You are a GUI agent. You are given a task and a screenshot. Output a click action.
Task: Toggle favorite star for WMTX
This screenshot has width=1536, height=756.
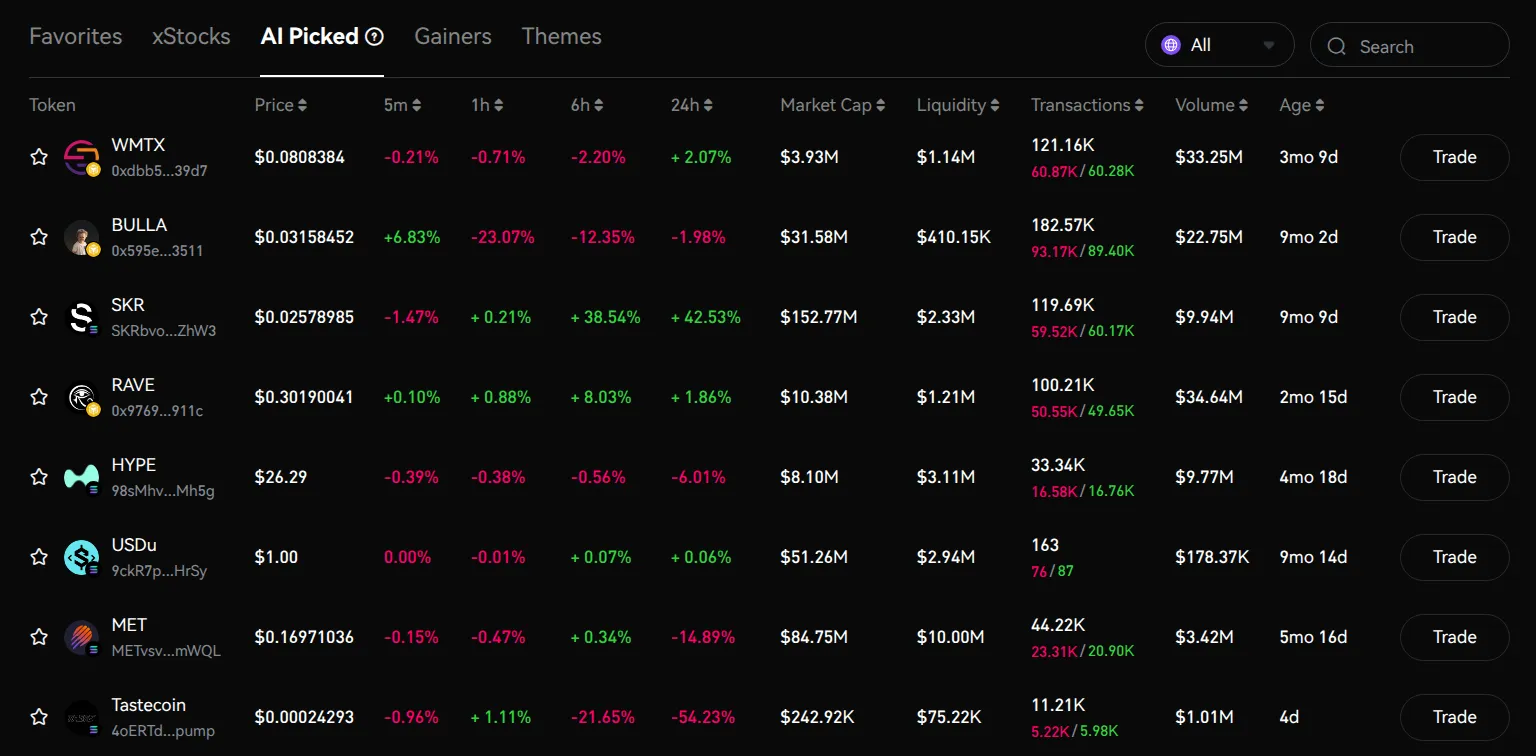tap(39, 157)
